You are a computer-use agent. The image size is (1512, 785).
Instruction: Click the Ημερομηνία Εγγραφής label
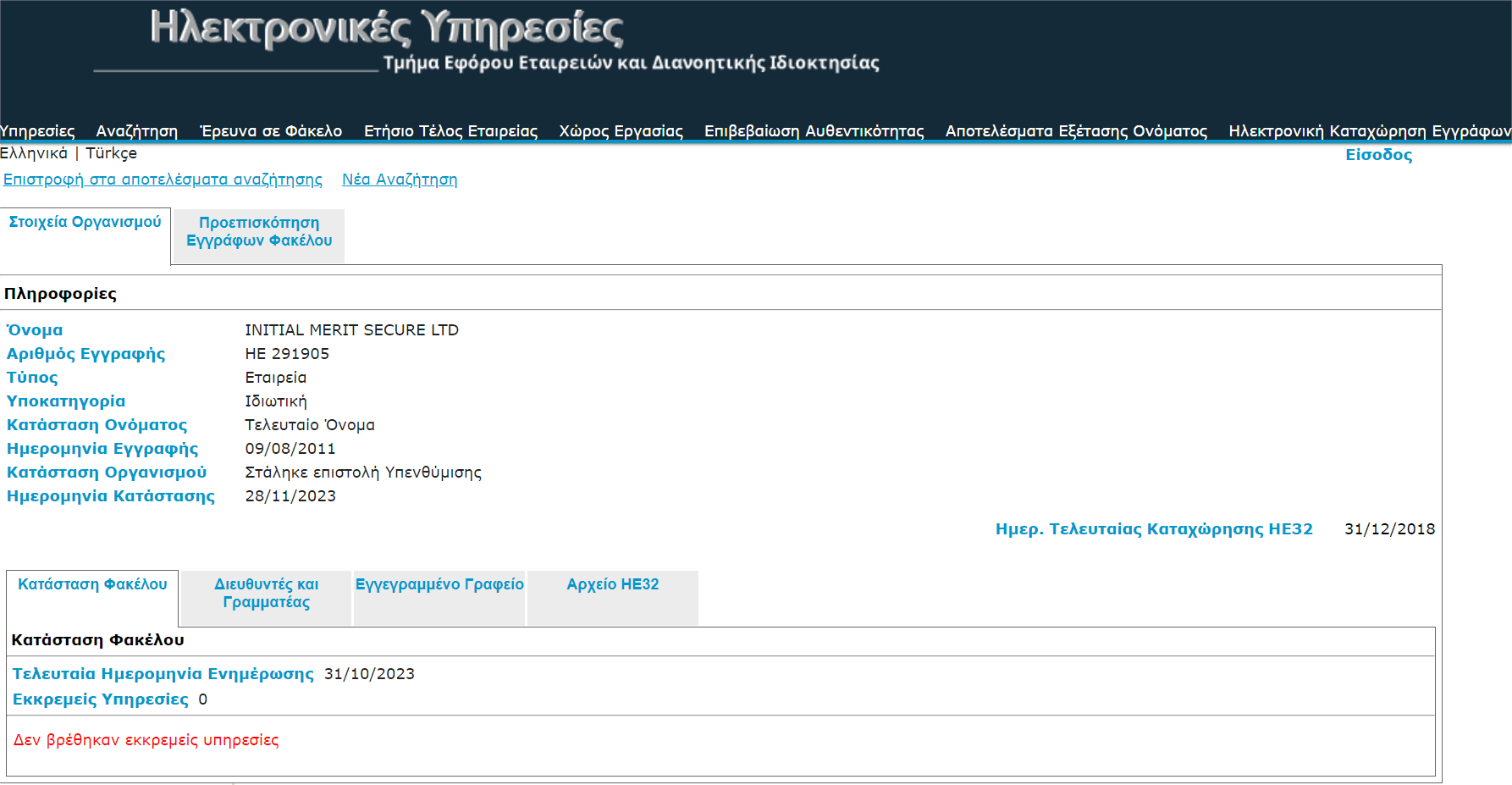tap(102, 449)
